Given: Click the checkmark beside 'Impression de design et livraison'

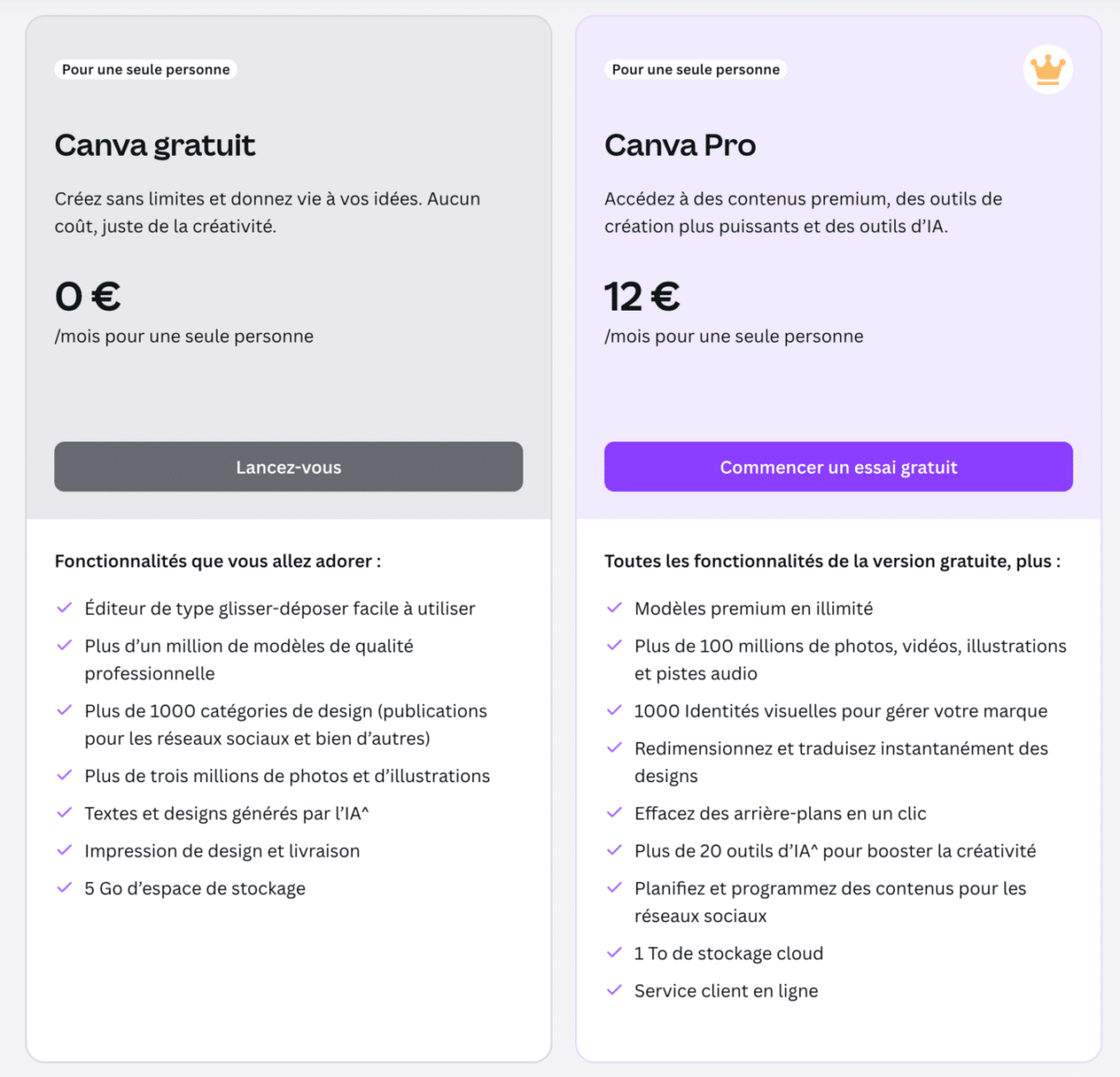Looking at the screenshot, I should tap(64, 850).
